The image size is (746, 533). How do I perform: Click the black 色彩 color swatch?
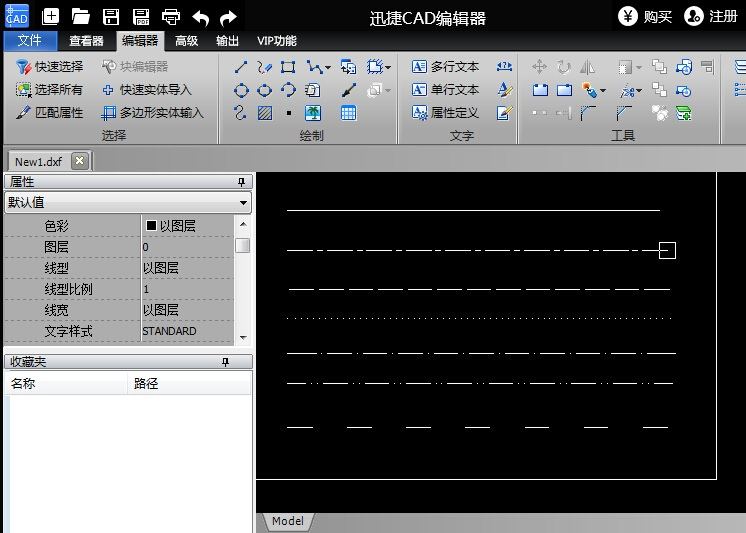[x=152, y=226]
